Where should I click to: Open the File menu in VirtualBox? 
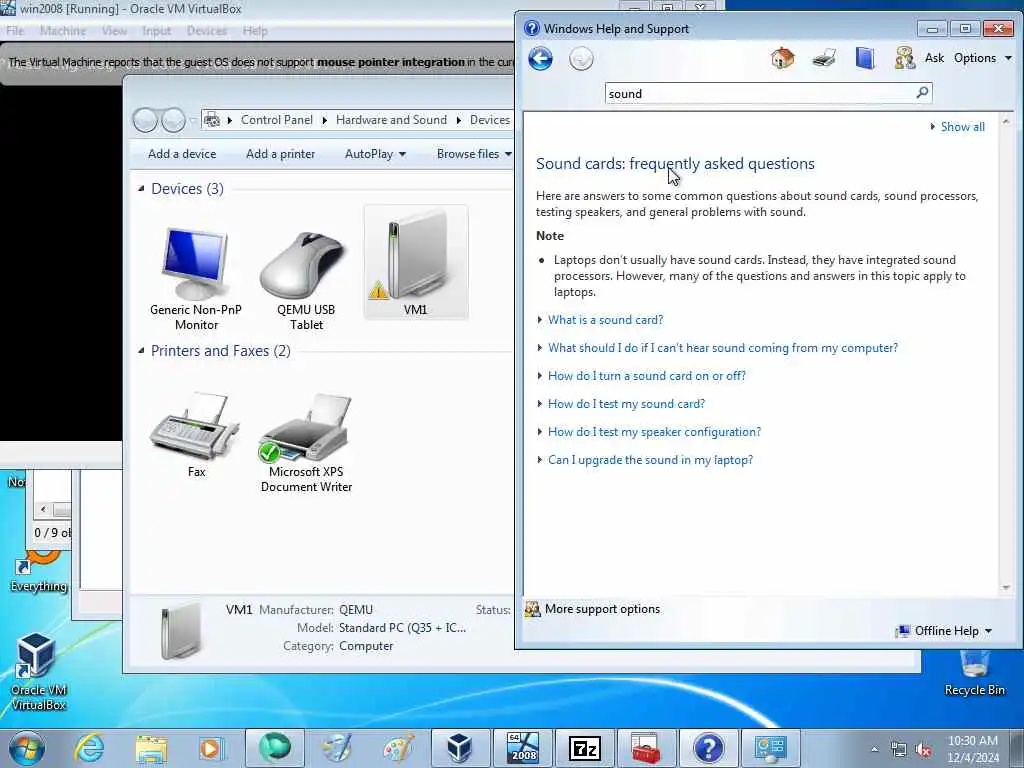pyautogui.click(x=14, y=31)
